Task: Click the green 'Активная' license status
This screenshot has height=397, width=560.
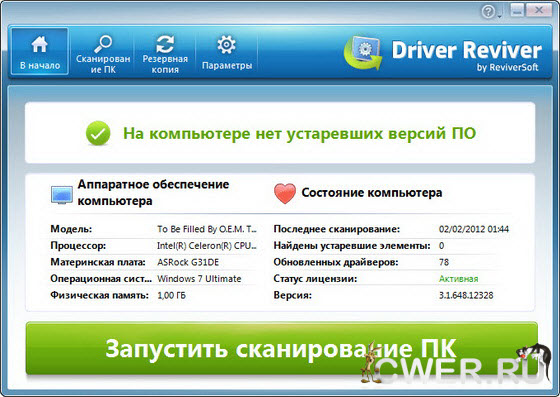Action: click(459, 279)
